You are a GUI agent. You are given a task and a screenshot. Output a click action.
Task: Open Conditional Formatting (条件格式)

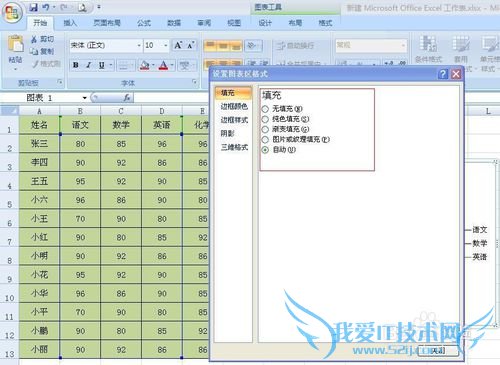click(x=428, y=49)
